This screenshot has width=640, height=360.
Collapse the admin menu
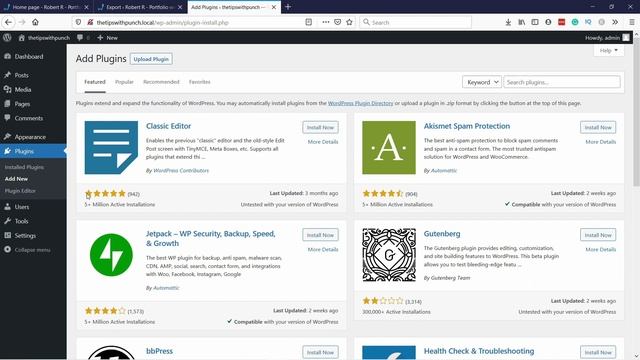(33, 250)
